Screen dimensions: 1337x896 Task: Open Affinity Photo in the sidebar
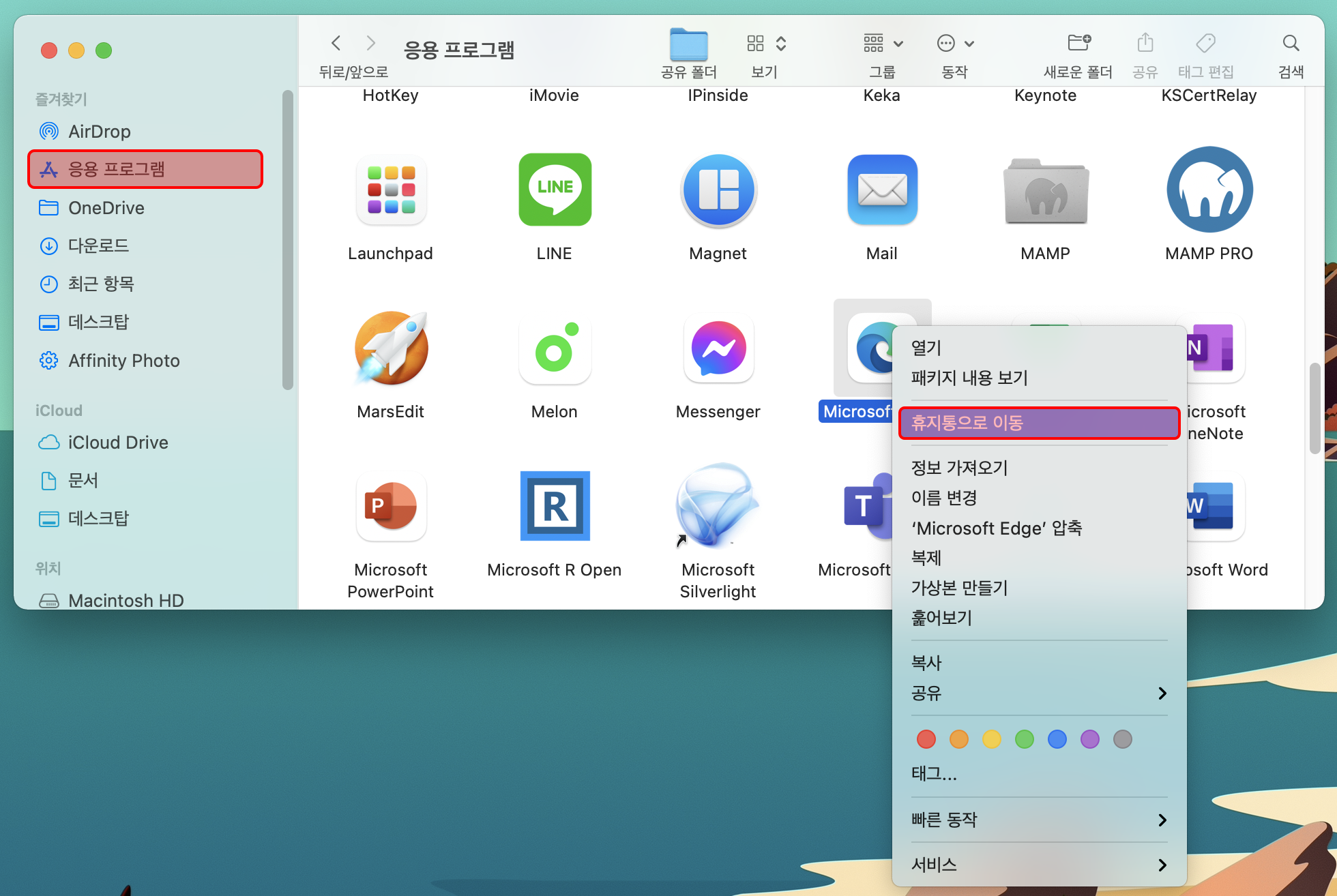pos(145,360)
